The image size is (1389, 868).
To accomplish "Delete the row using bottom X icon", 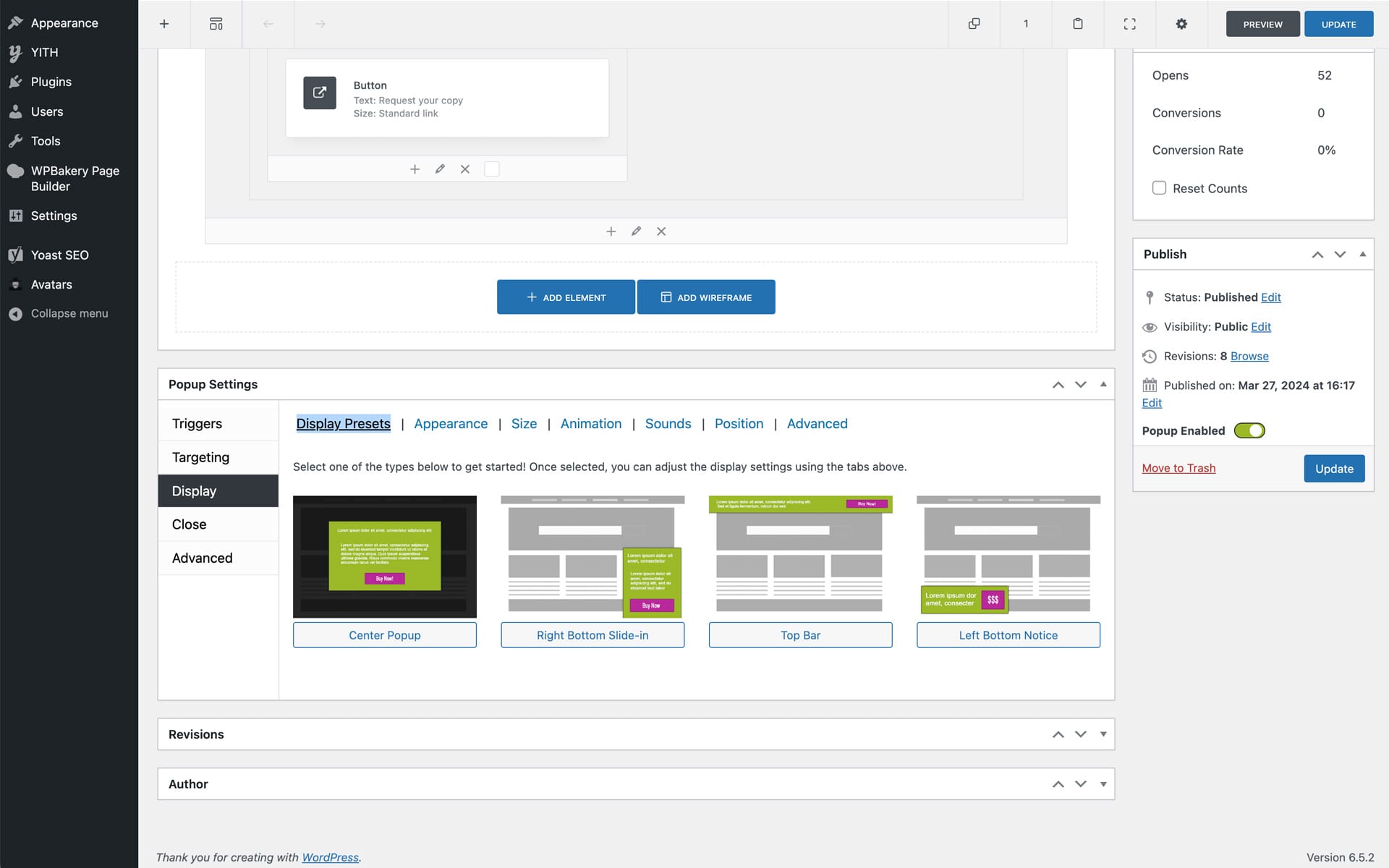I will click(x=661, y=231).
